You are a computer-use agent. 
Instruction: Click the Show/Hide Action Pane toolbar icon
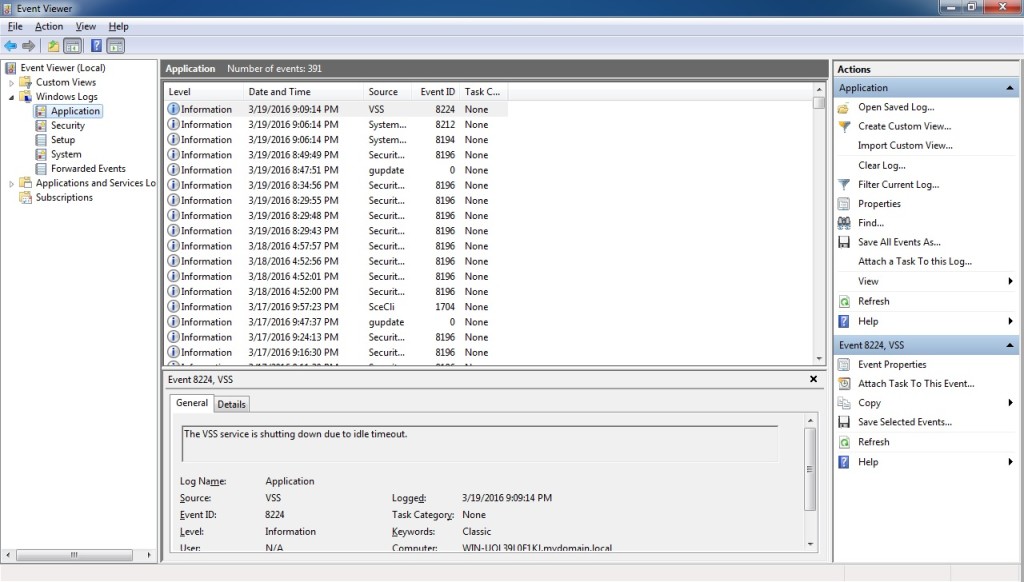[x=117, y=45]
